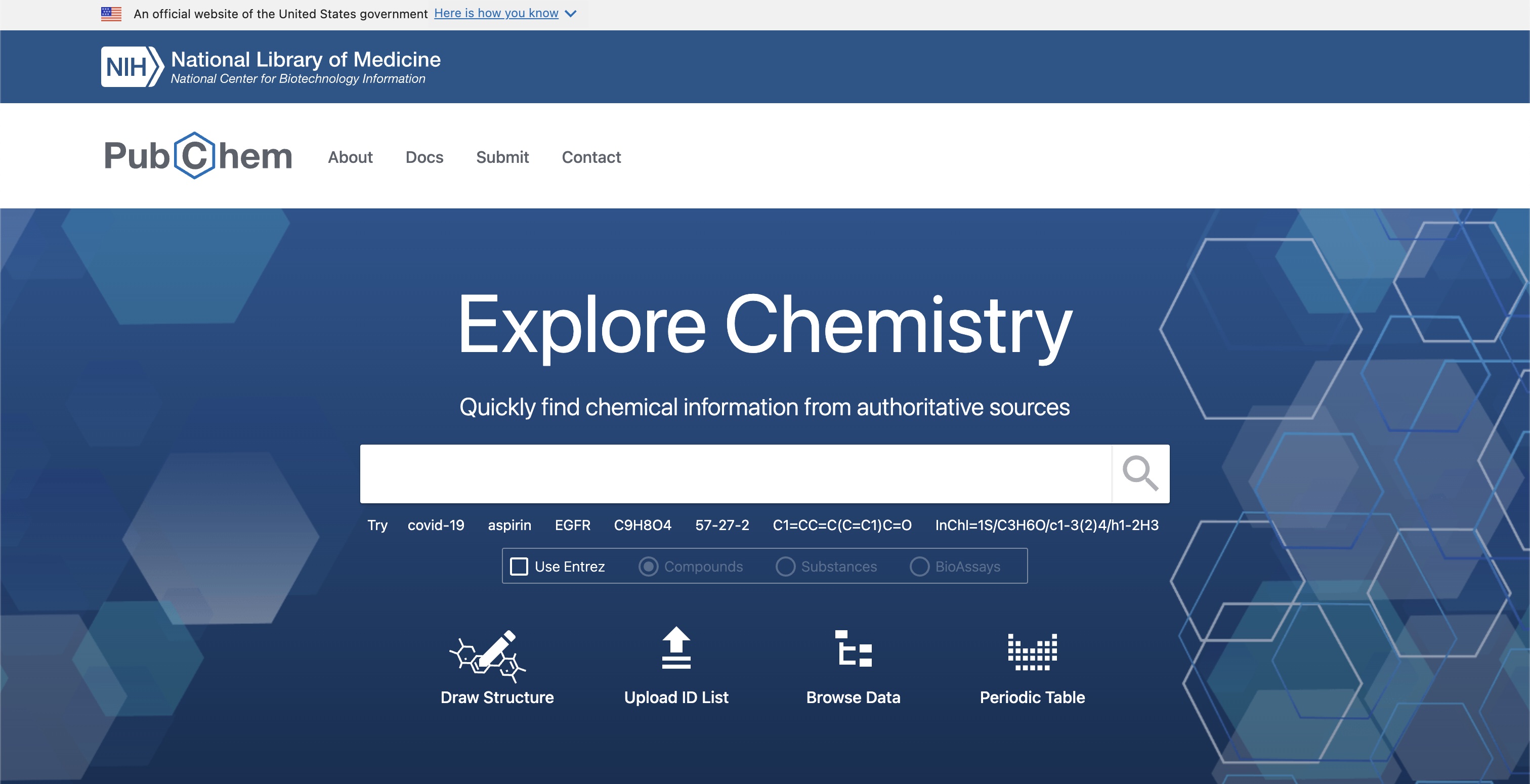This screenshot has height=784, width=1530.
Task: Try the aspirin example query
Action: point(509,526)
